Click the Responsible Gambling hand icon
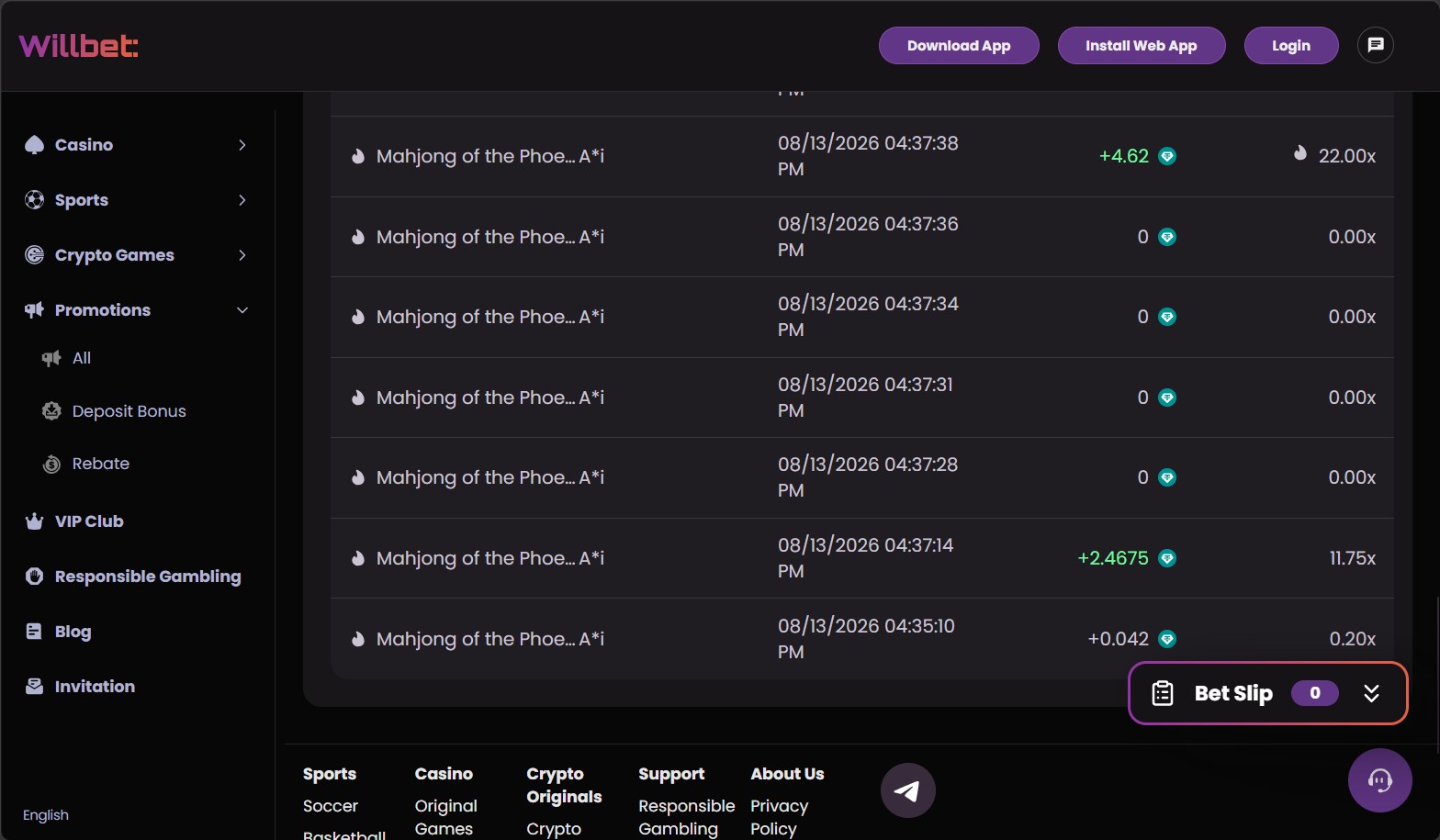Viewport: 1440px width, 840px height. (x=35, y=577)
